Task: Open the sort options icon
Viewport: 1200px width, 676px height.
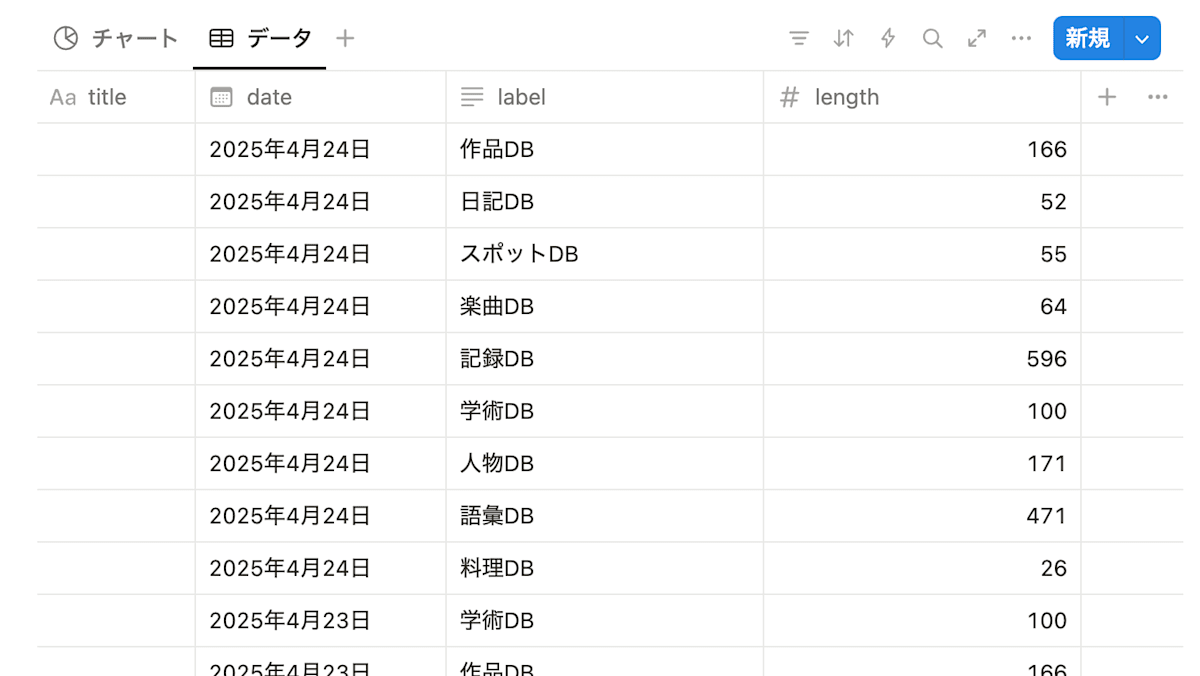Action: click(843, 38)
